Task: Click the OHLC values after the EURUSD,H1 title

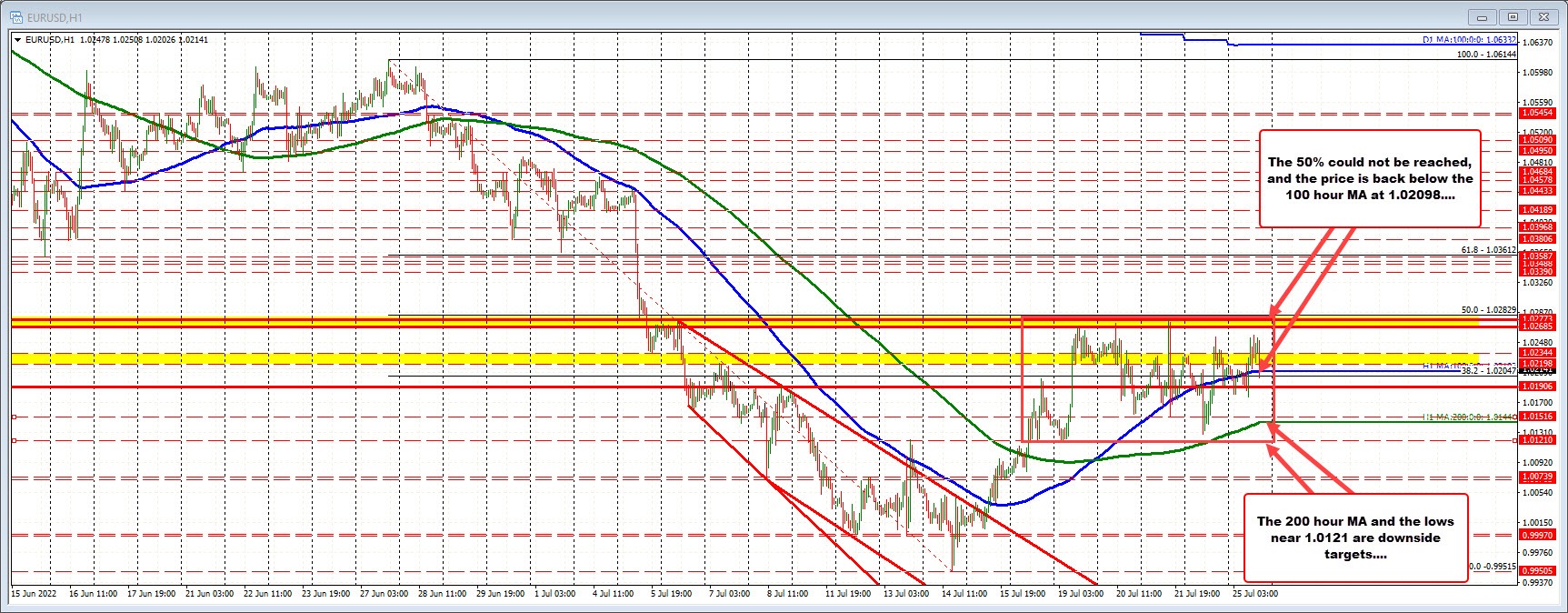Action: 144,40
